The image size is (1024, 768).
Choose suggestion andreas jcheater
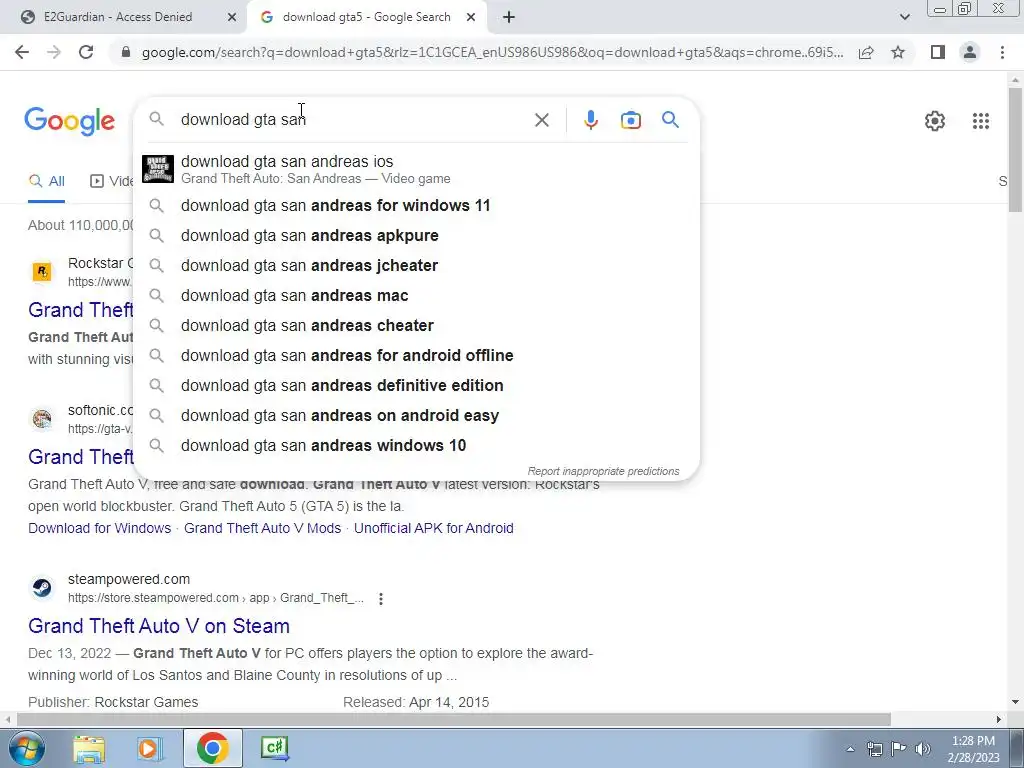(416, 265)
